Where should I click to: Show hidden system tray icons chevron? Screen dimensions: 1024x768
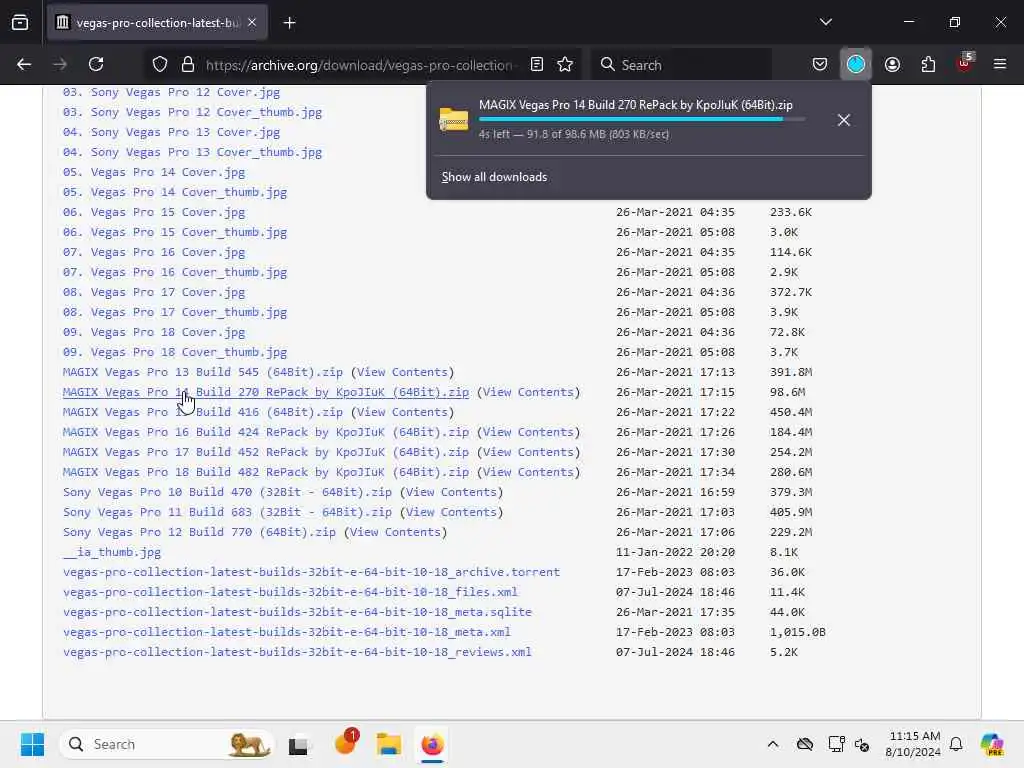[773, 744]
